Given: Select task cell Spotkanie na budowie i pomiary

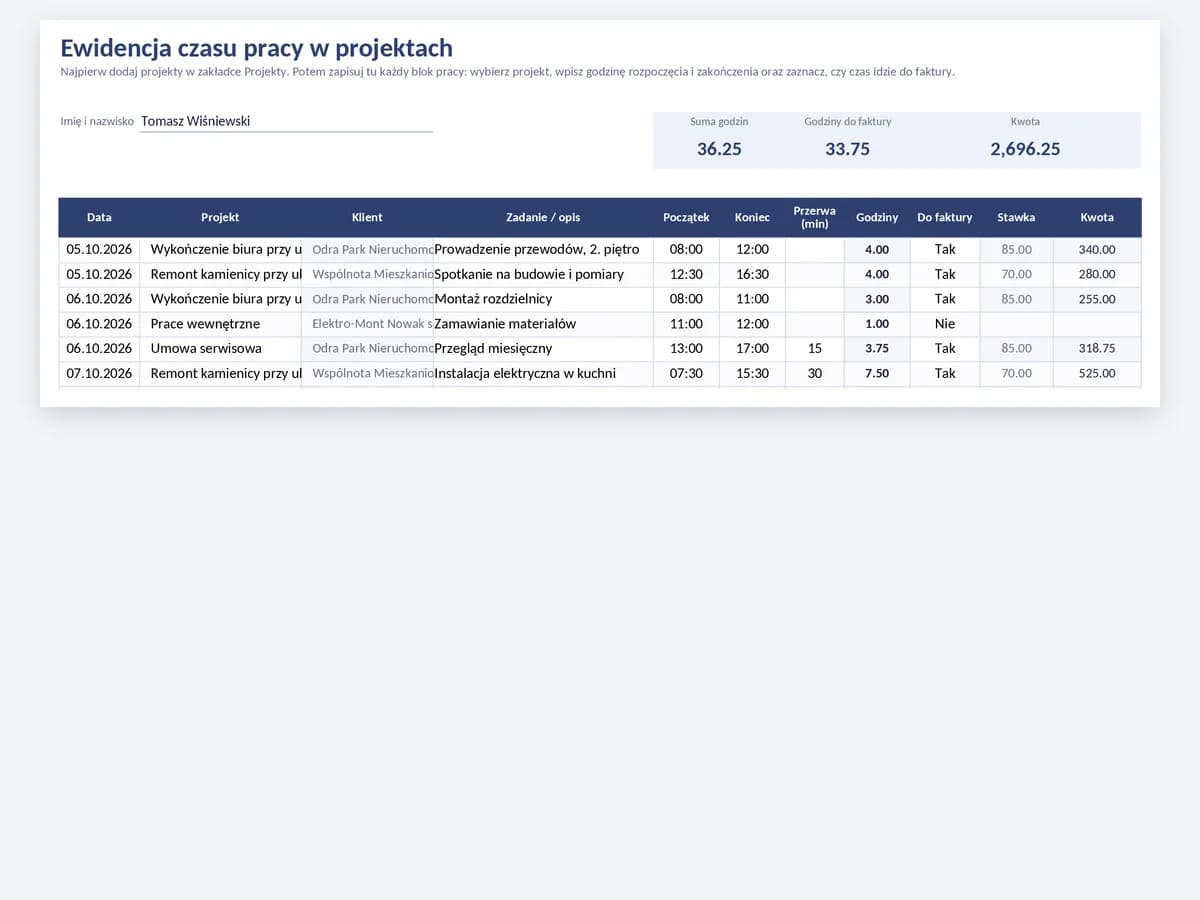Looking at the screenshot, I should tap(543, 275).
